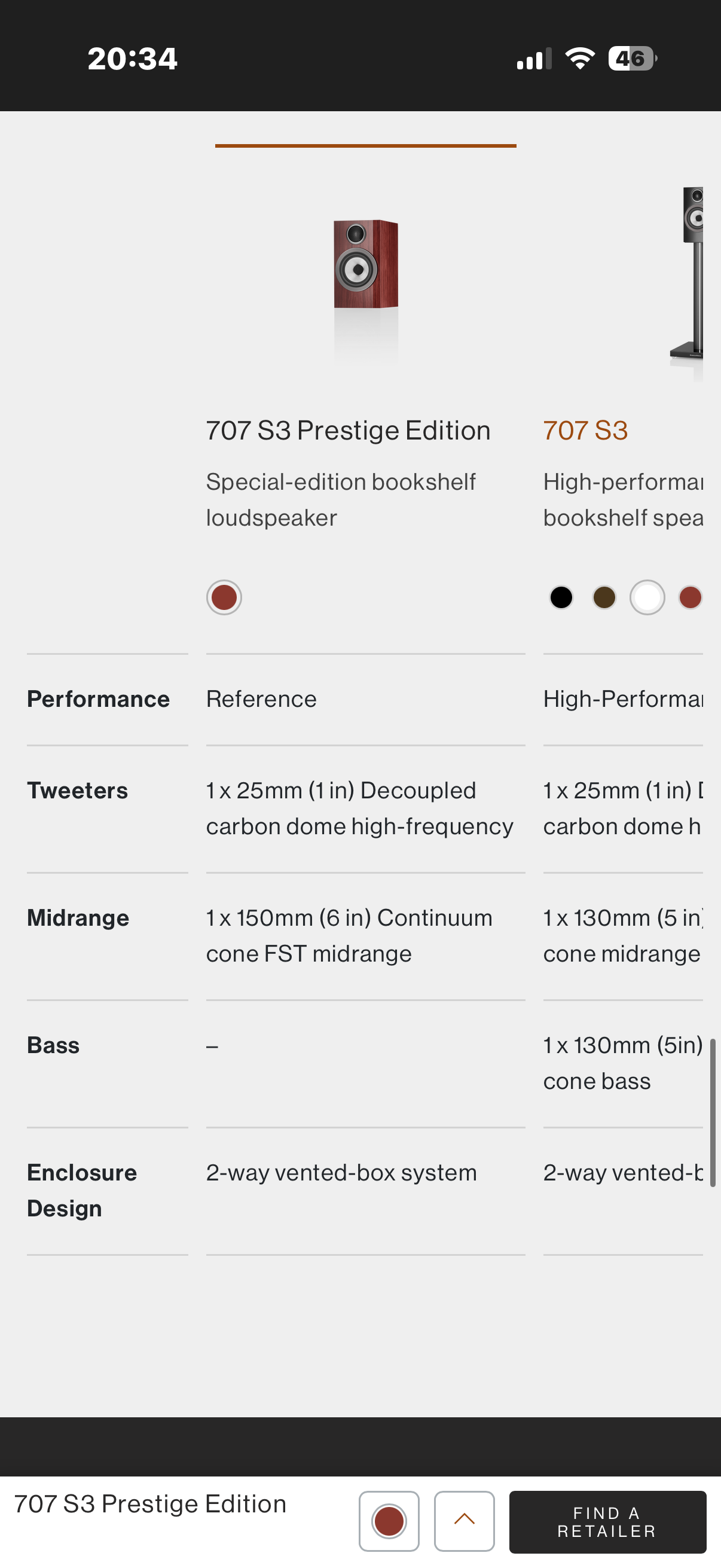This screenshot has height=1568, width=721.
Task: Click the vertical scrollbar on right edge
Action: click(x=713, y=1113)
